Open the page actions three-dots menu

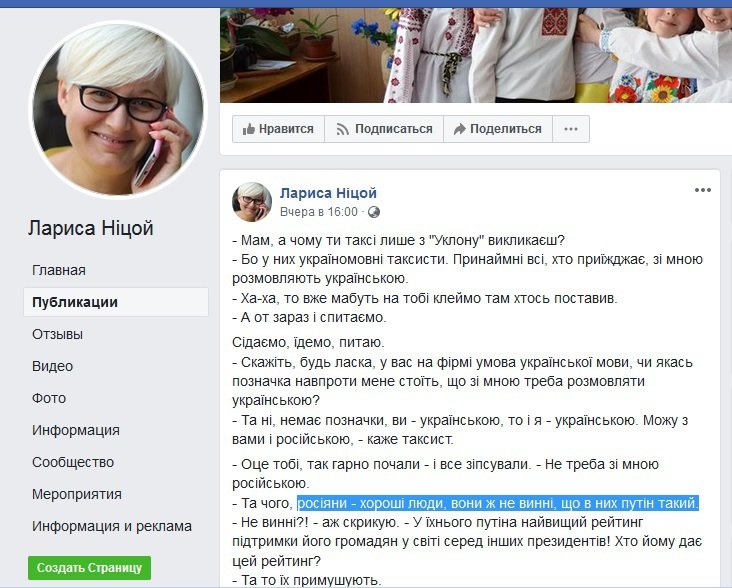[x=571, y=129]
